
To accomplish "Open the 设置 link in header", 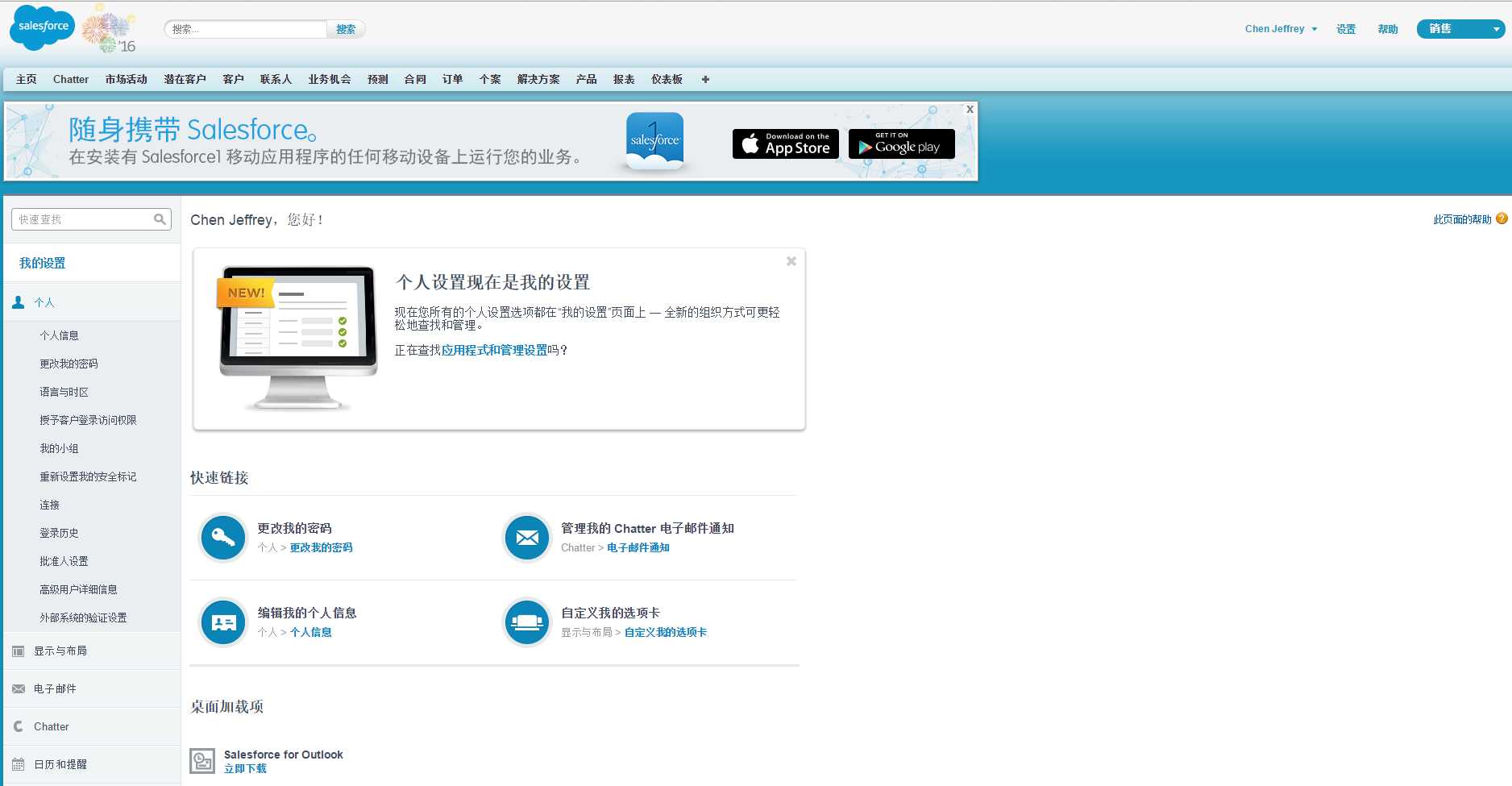I will (1346, 29).
